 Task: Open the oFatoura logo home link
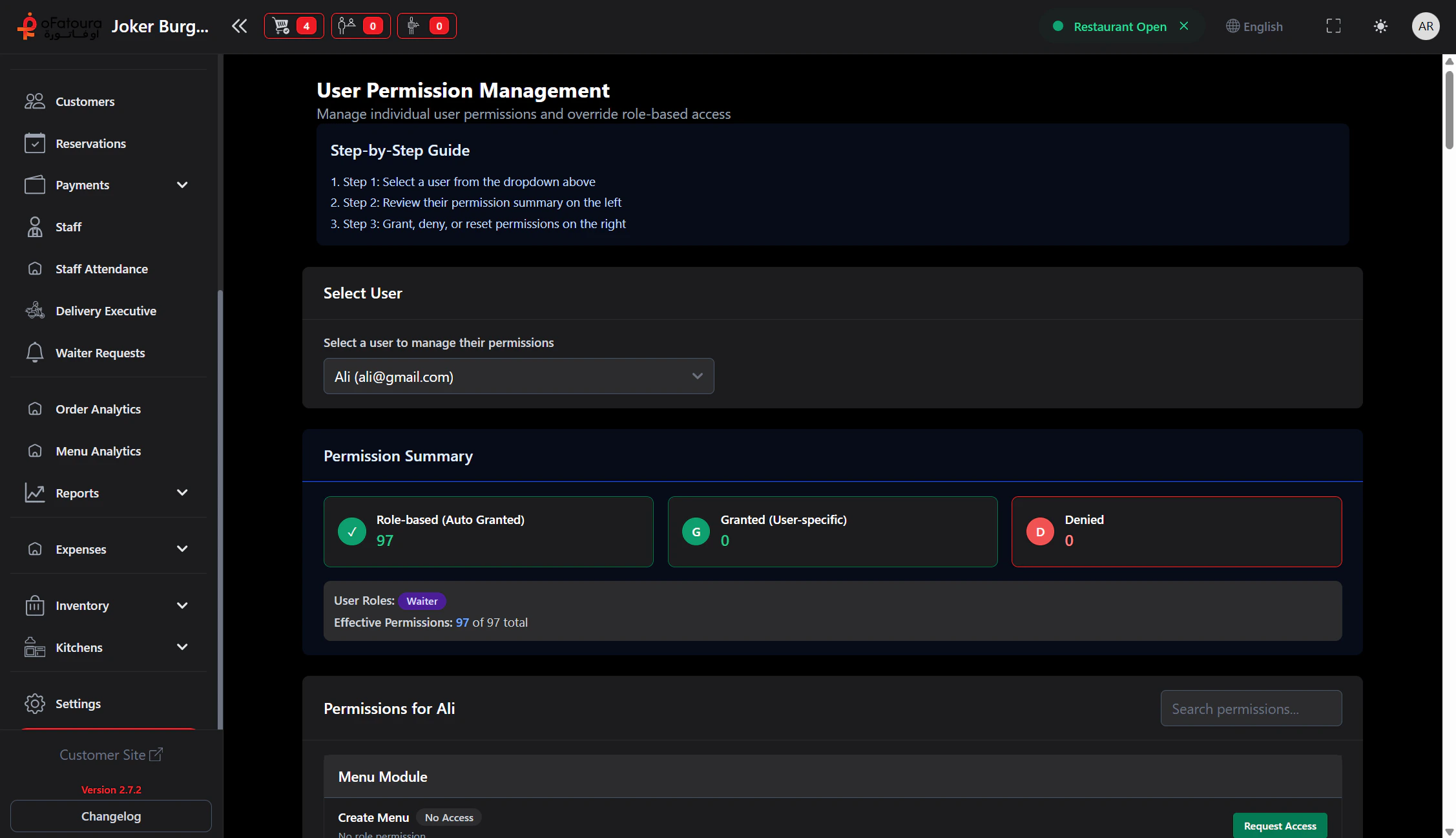[x=60, y=26]
